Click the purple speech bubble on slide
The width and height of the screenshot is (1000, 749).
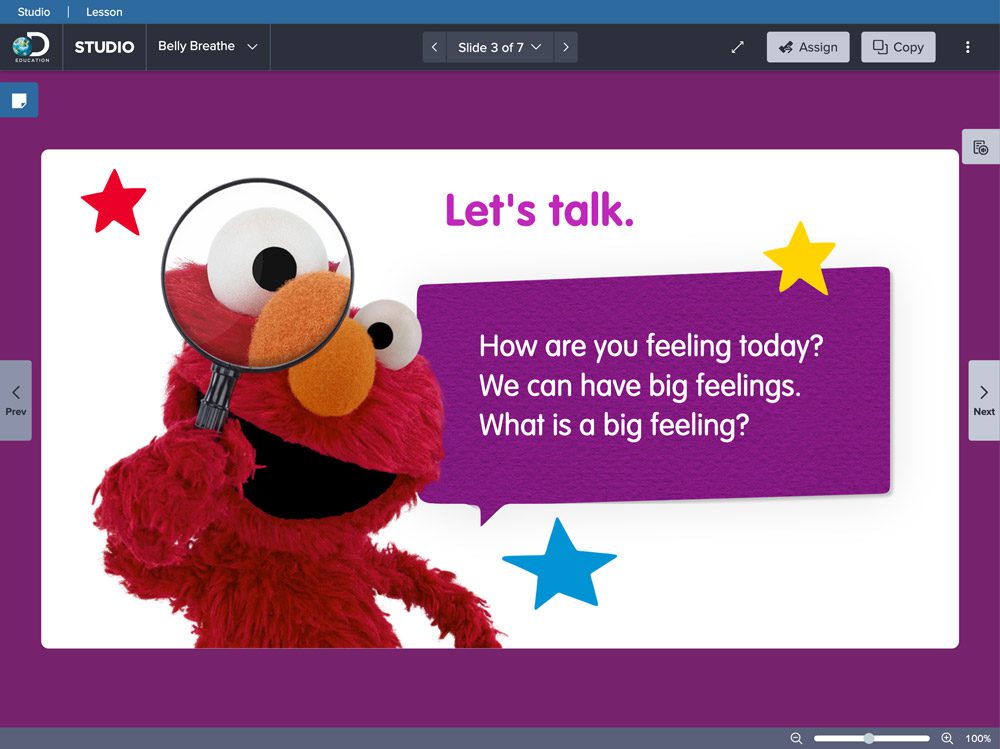pyautogui.click(x=653, y=385)
